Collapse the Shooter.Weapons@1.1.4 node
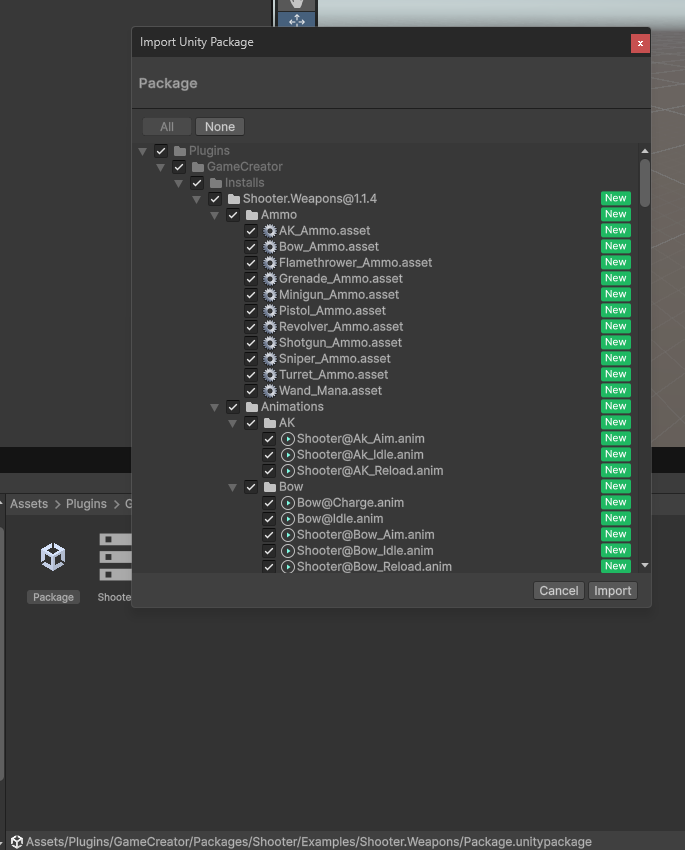The width and height of the screenshot is (685, 850). (x=196, y=199)
